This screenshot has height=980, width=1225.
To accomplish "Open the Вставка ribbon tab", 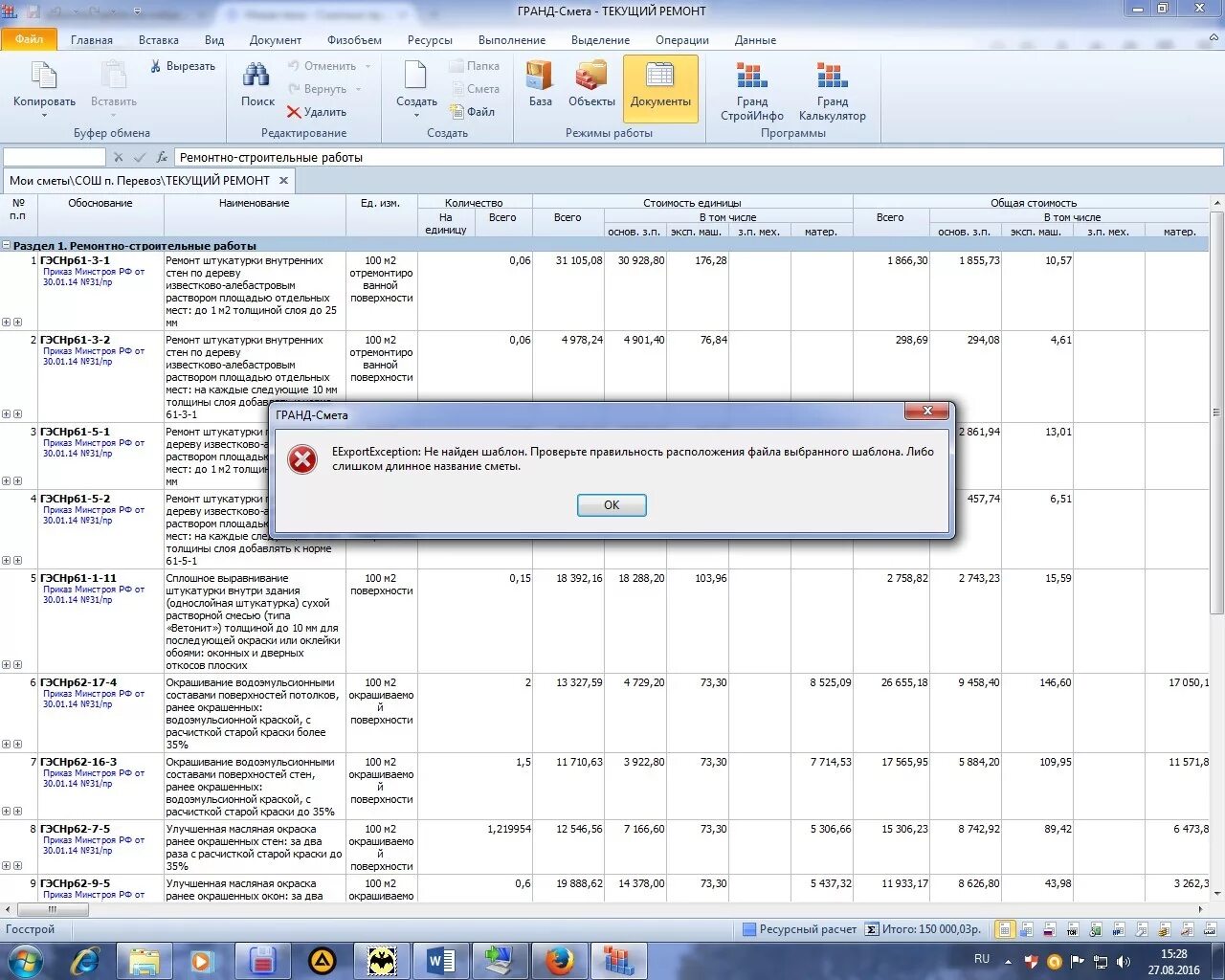I will pos(159,40).
